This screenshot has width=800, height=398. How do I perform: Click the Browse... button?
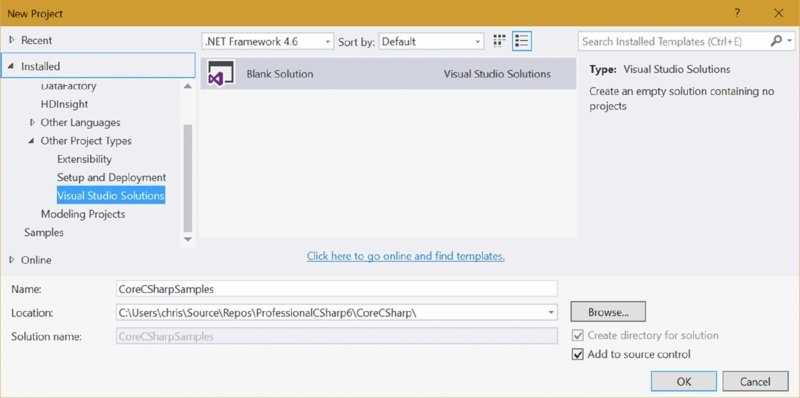point(608,312)
